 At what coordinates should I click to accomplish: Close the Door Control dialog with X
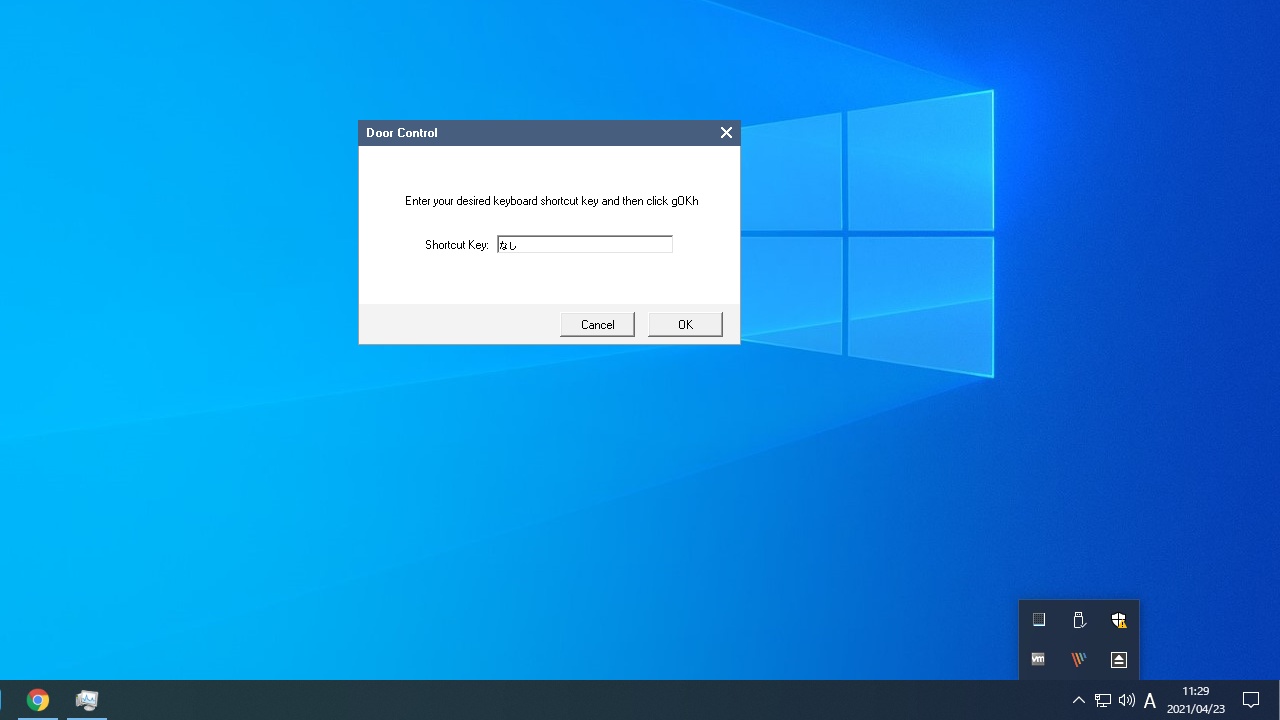726,133
